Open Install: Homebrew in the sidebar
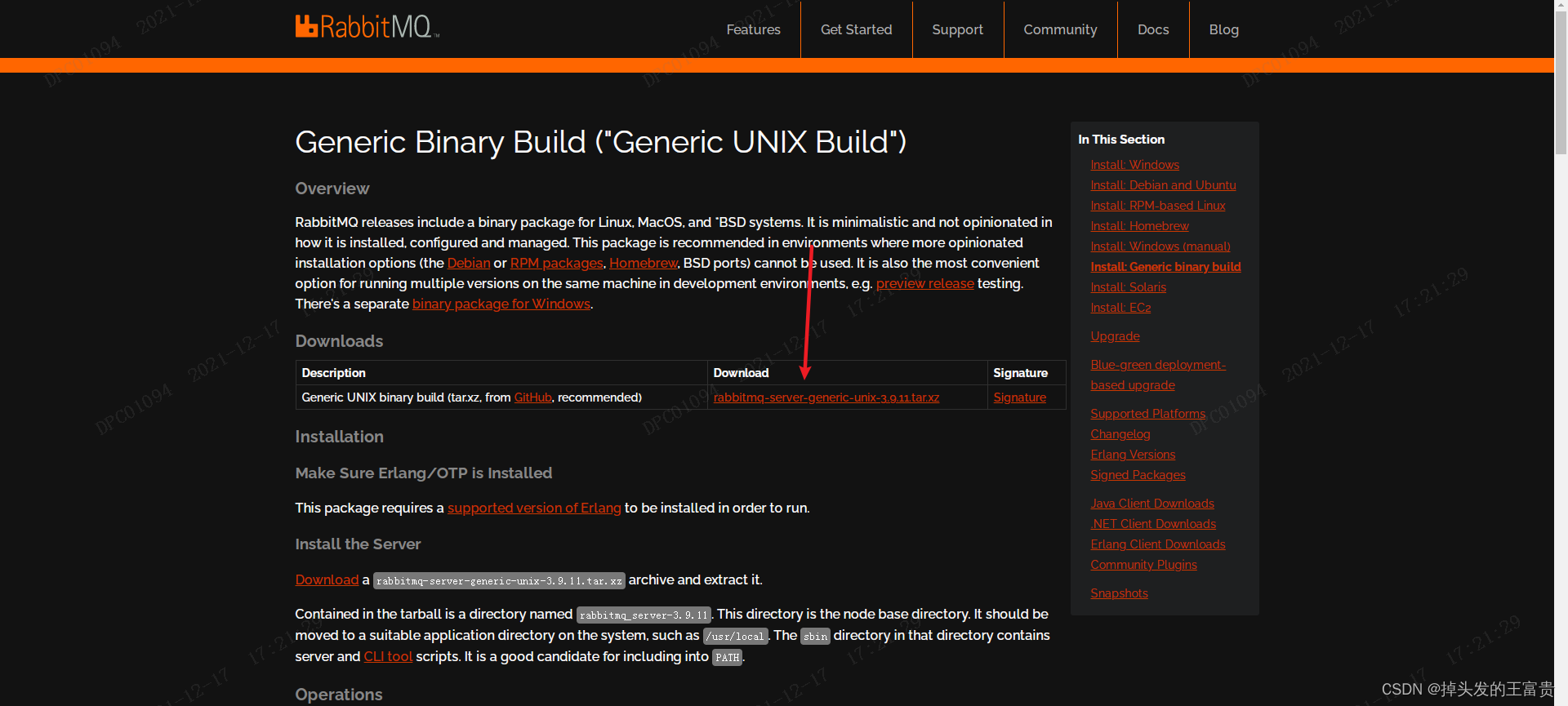Image resolution: width=1568 pixels, height=706 pixels. click(x=1139, y=226)
